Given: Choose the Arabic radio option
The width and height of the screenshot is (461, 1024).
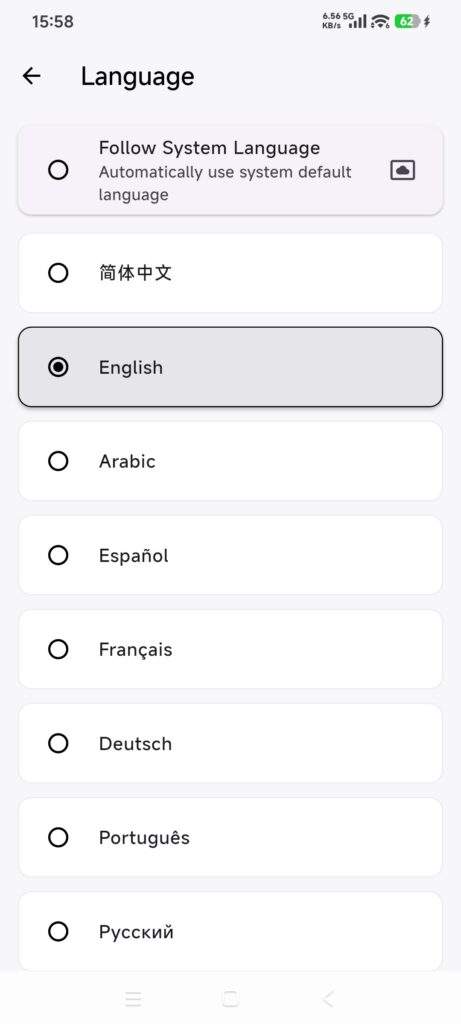Looking at the screenshot, I should (x=58, y=461).
